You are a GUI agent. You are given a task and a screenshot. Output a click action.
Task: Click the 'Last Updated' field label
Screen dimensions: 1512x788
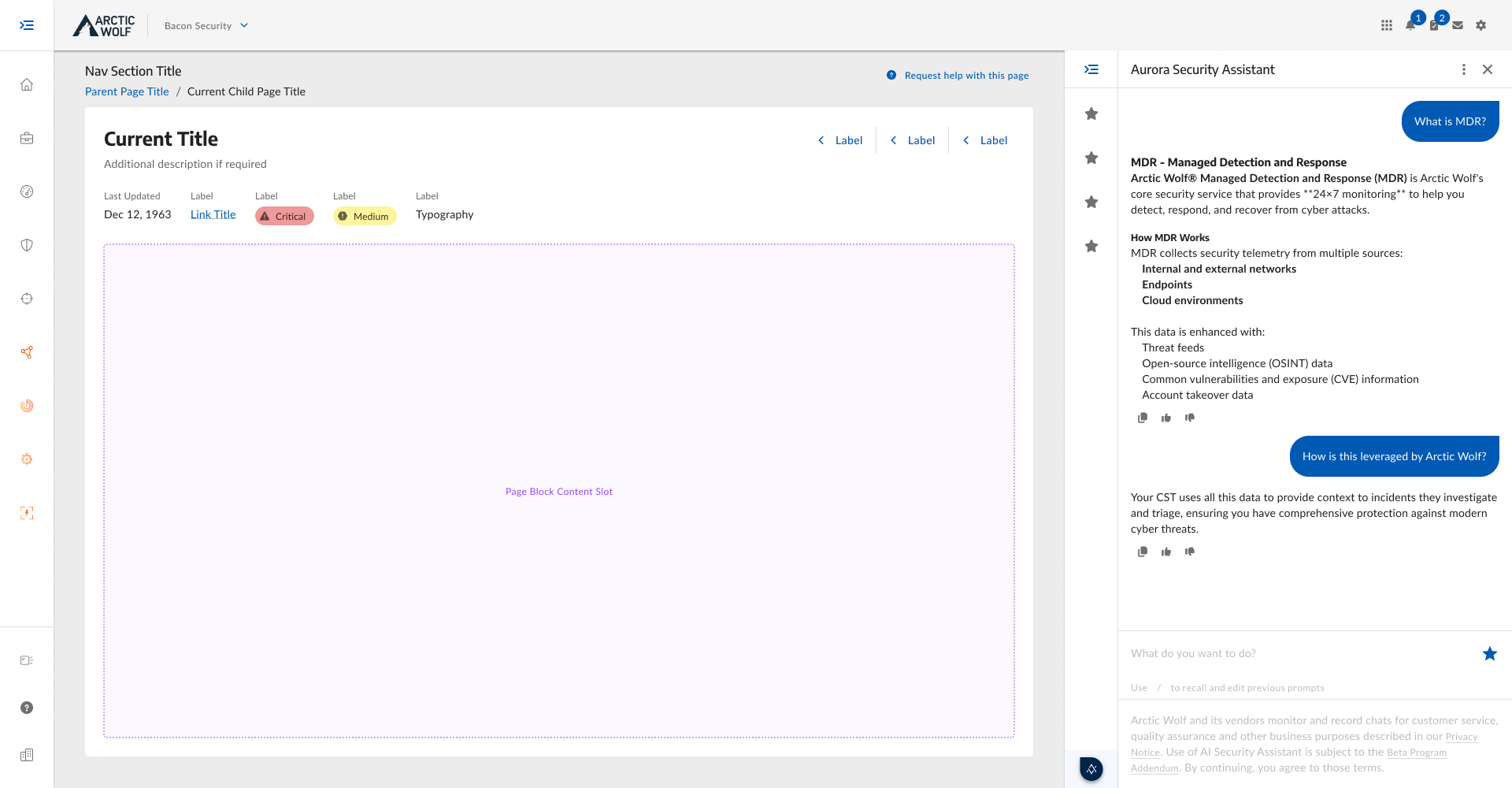click(x=132, y=196)
